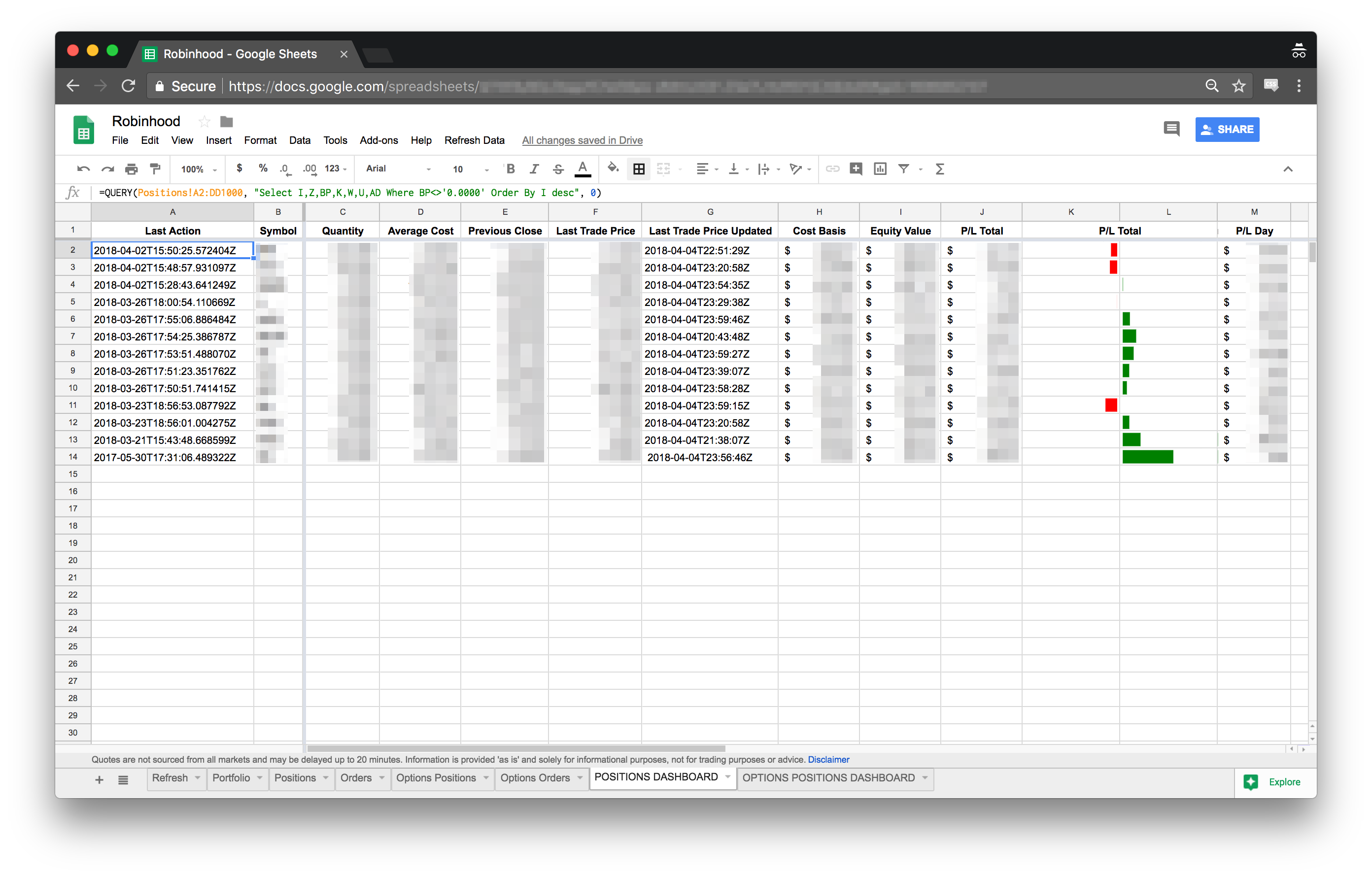Open the font size 10 dropdown

tap(470, 169)
